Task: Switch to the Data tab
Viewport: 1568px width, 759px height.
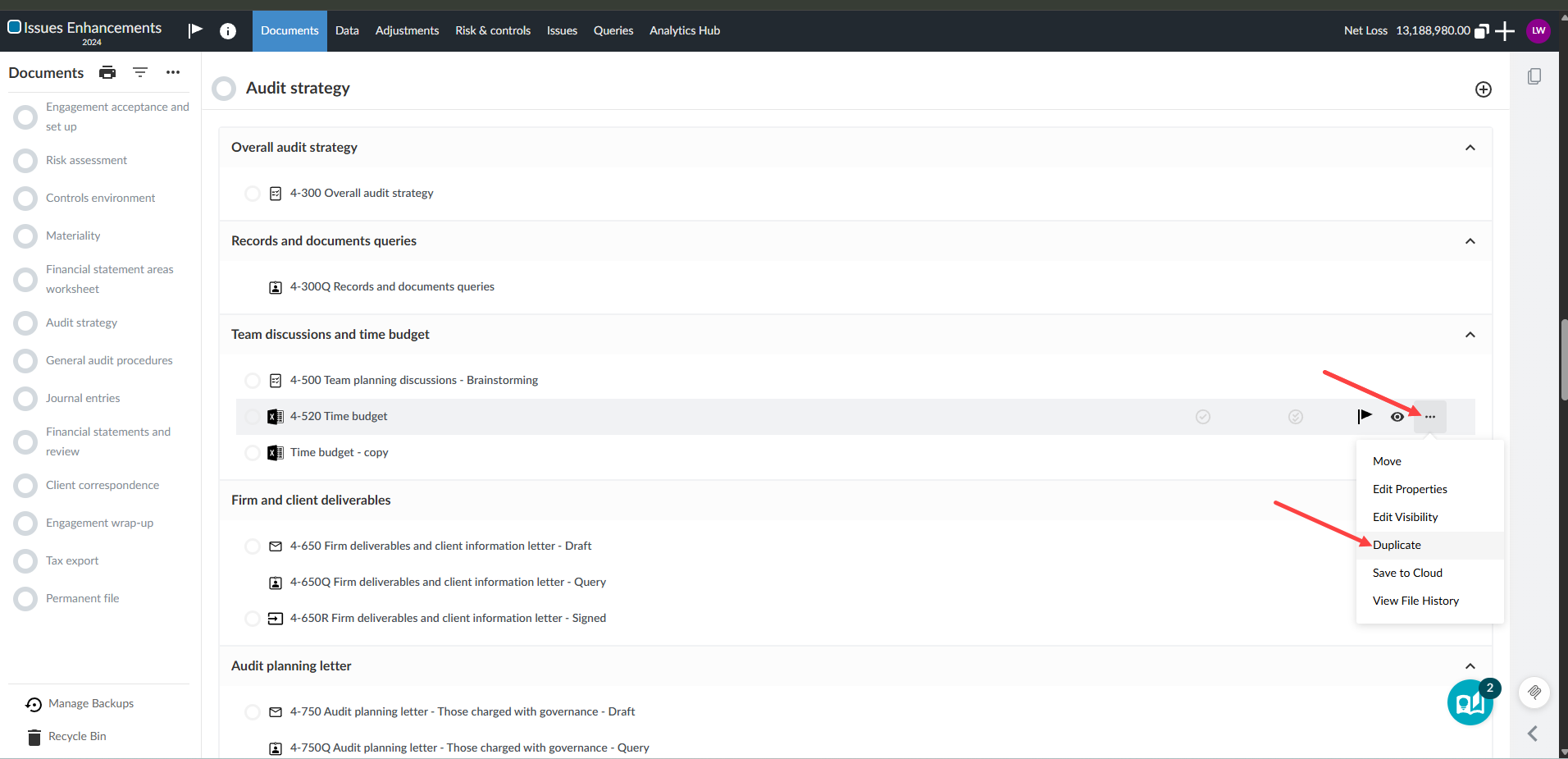Action: (x=347, y=31)
